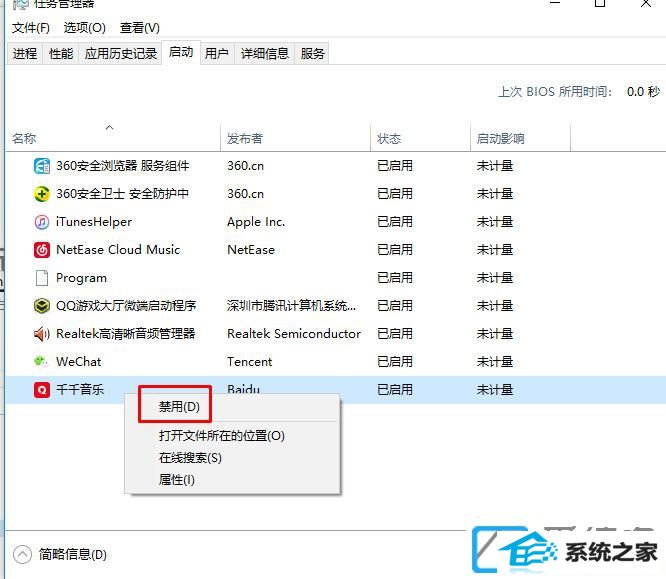Click sort arrow above 名称 column
The height and width of the screenshot is (579, 666).
point(110,127)
